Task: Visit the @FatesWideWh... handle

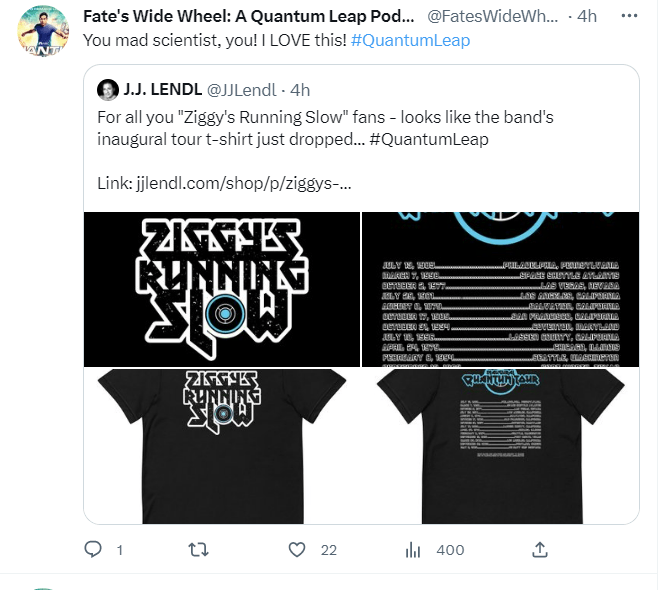Action: (x=492, y=16)
